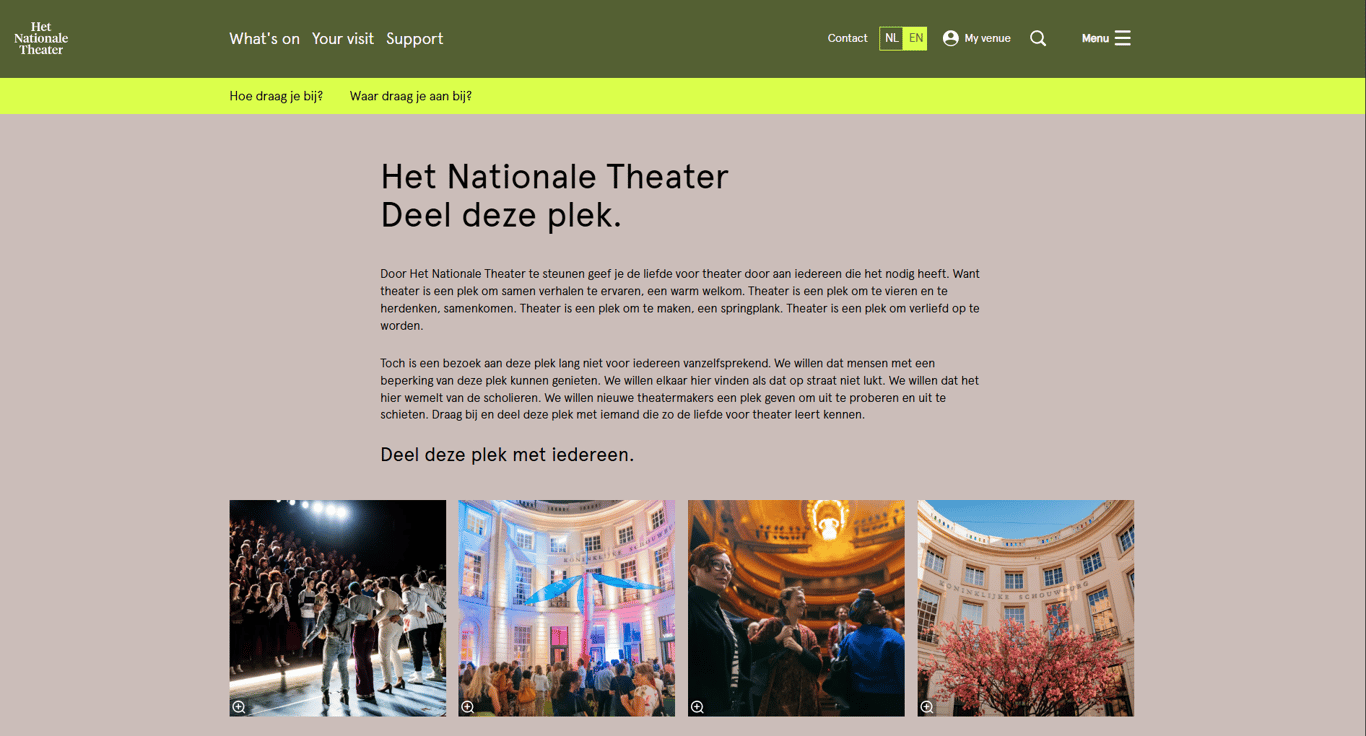Open the What's on menu
The height and width of the screenshot is (736, 1366).
(x=264, y=38)
